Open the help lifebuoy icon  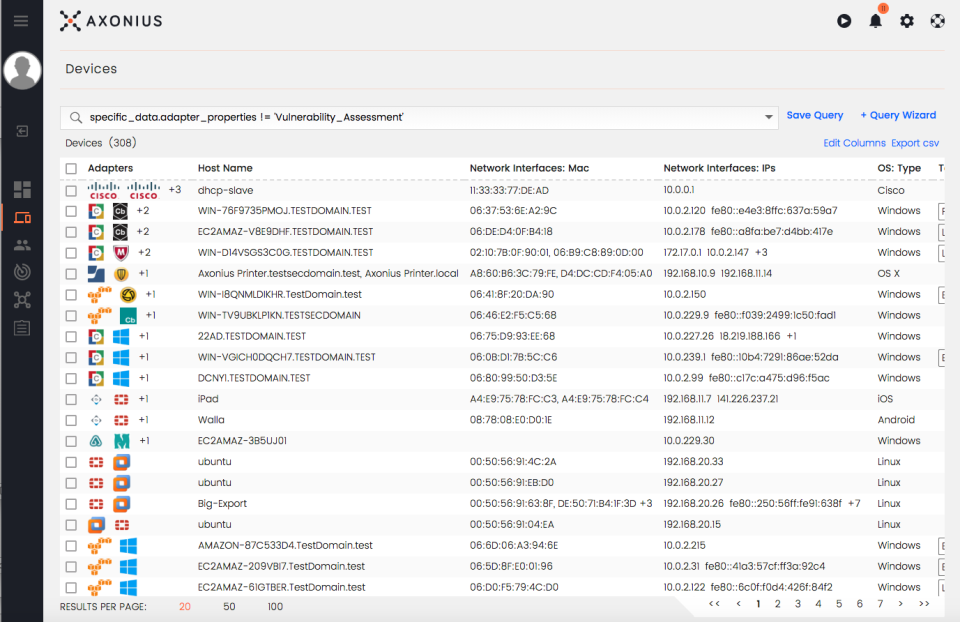(937, 21)
